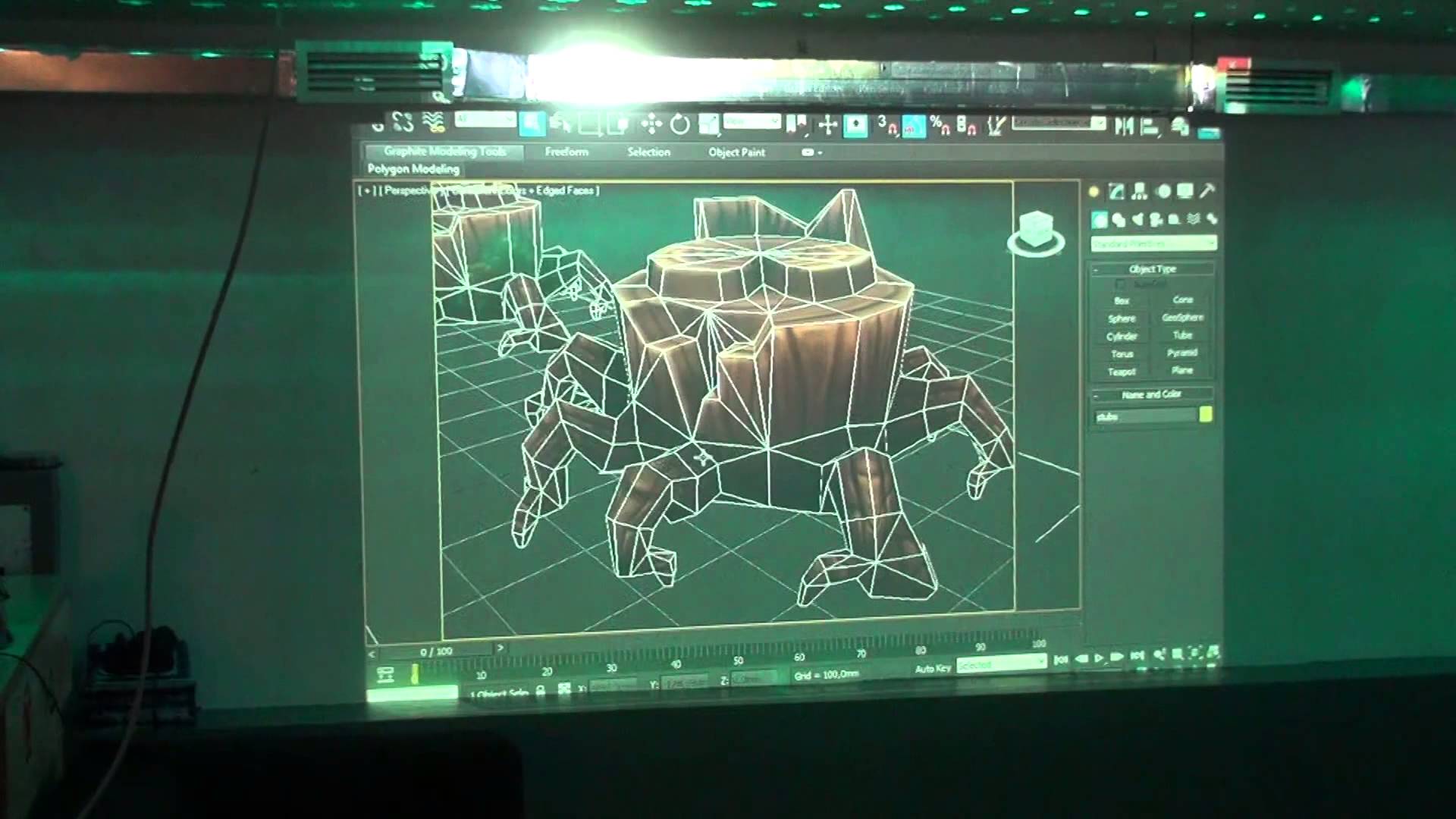1456x819 pixels.
Task: Click the Cylinder primitive button
Action: pyautogui.click(x=1122, y=337)
